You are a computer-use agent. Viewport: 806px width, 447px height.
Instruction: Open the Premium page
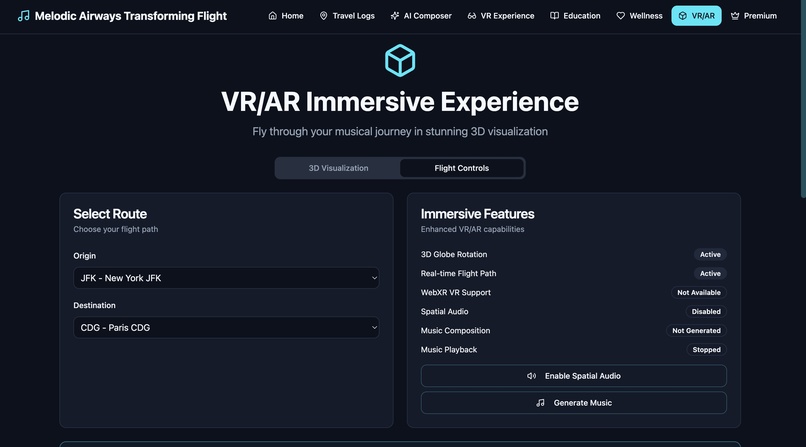(754, 16)
